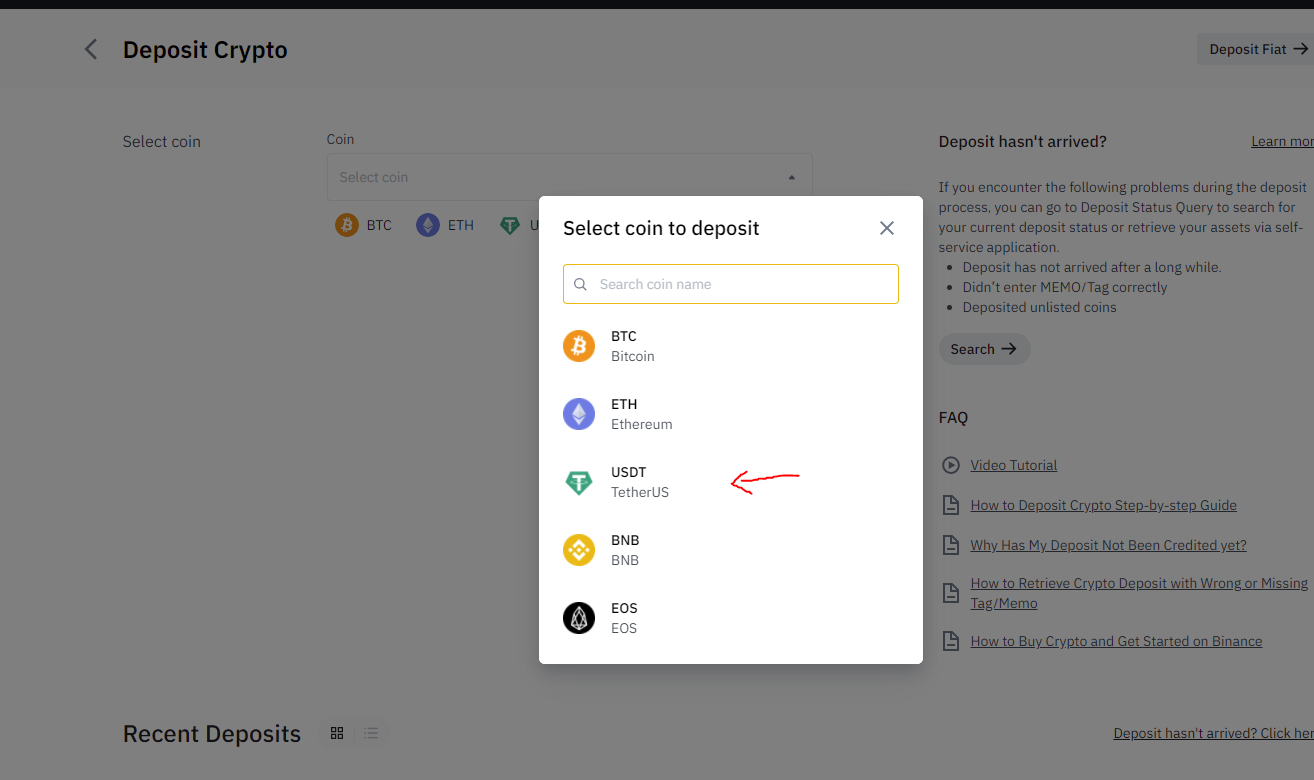The height and width of the screenshot is (780, 1314).
Task: Click the Search coin name field
Action: tap(730, 284)
